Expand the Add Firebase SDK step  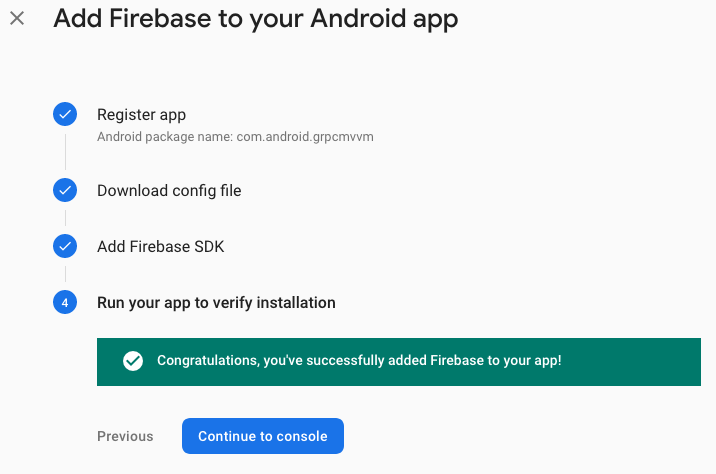coord(161,247)
